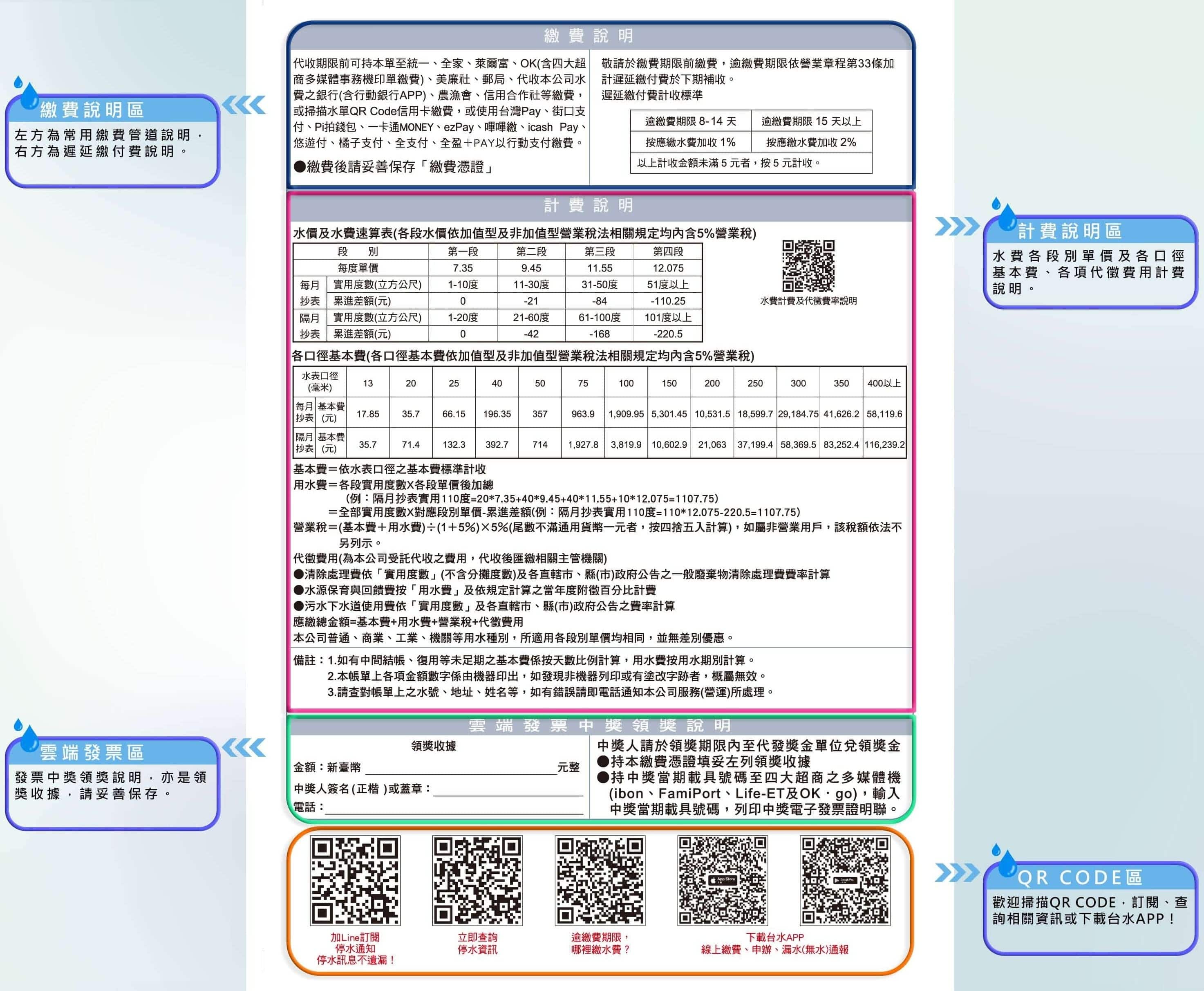Click the 101度以上 usage cell
The image size is (1204, 991).
[x=668, y=317]
